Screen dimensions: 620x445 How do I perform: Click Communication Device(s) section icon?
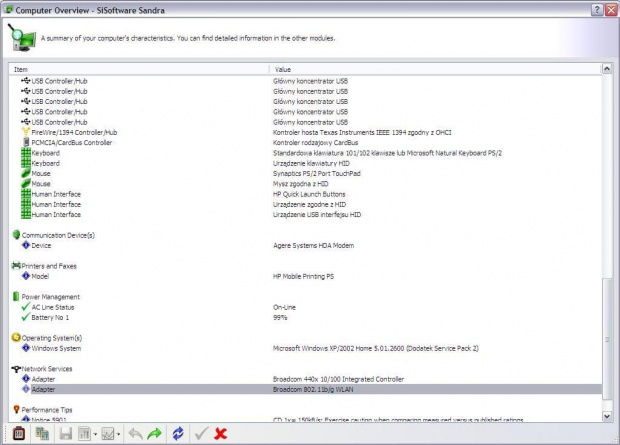[x=16, y=235]
